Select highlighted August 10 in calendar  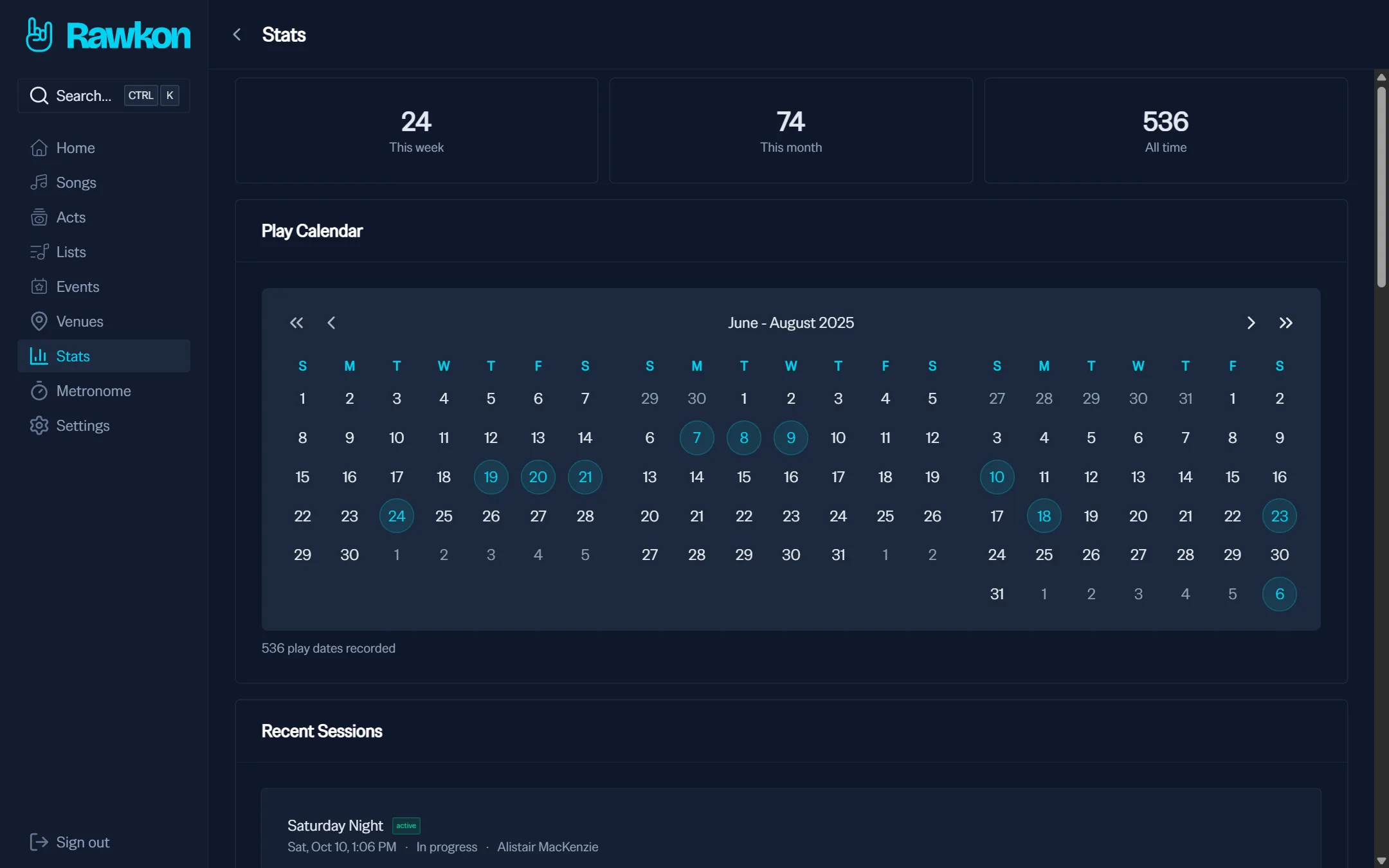[997, 477]
